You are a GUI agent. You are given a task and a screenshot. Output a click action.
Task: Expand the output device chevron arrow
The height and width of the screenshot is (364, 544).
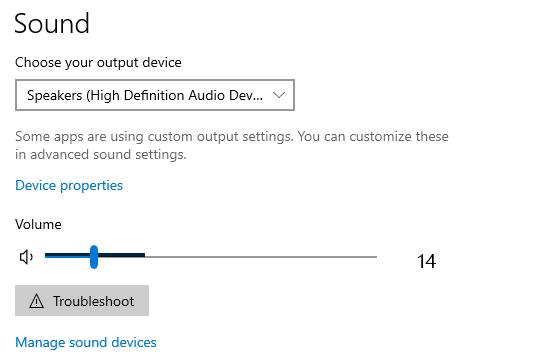point(279,95)
